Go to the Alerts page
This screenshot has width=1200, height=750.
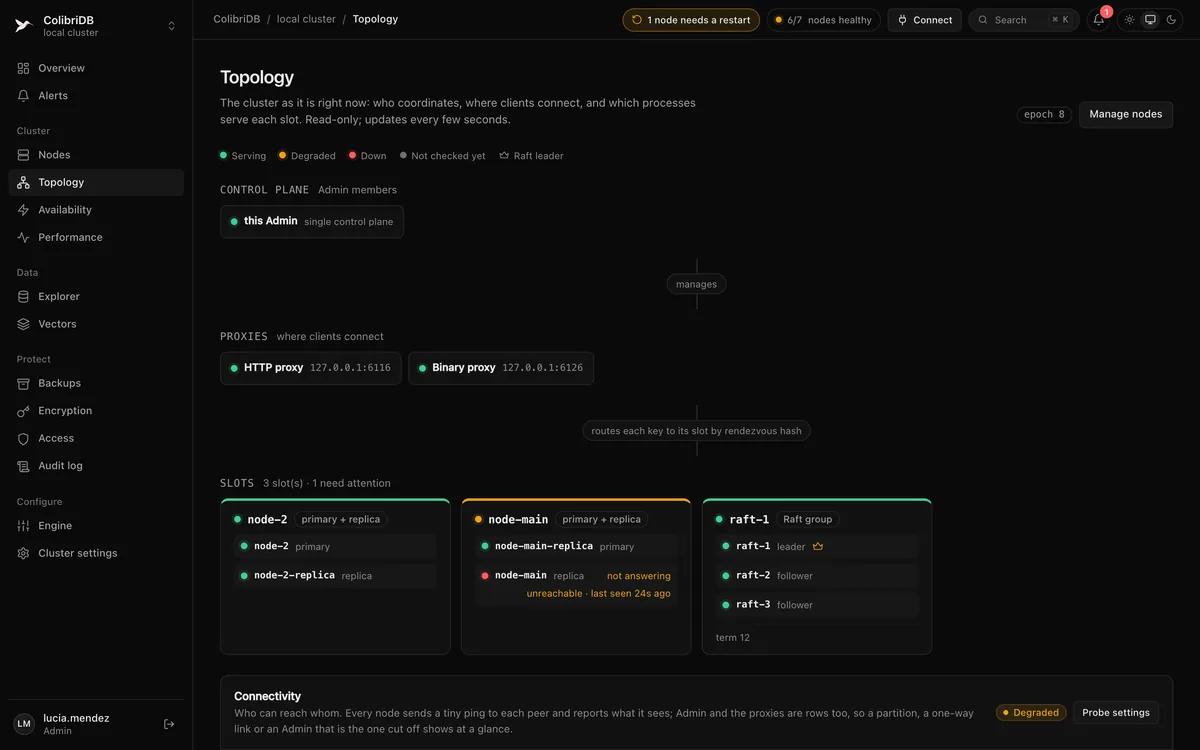pos(96,96)
